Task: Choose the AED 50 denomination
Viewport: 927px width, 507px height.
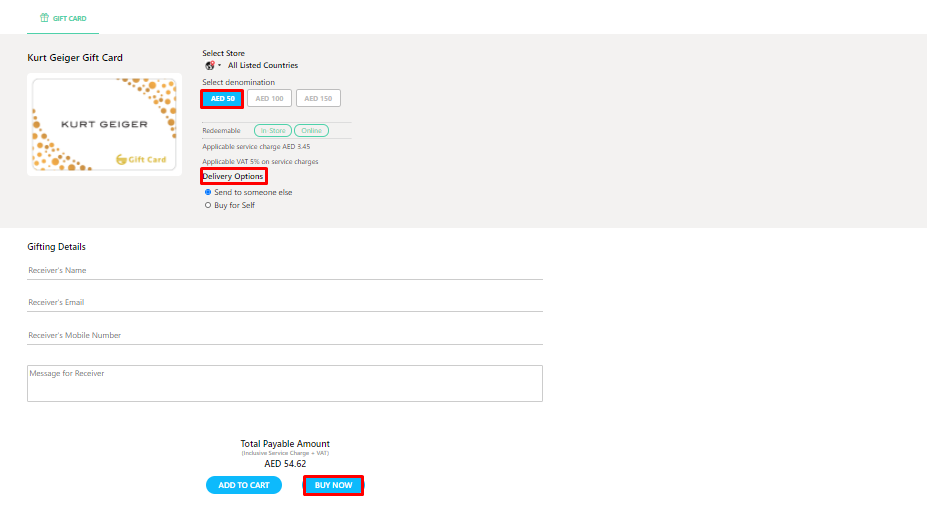Action: 222,99
